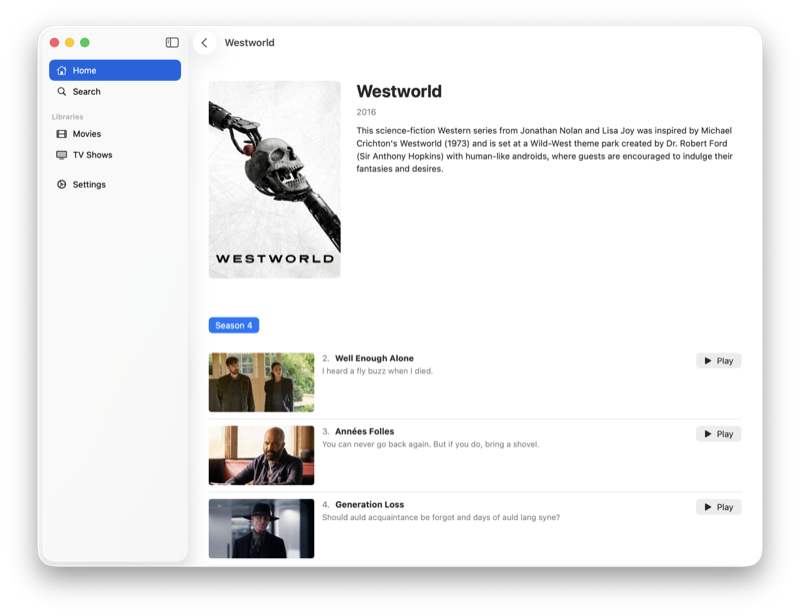
Task: Open the Season 4 selector
Action: [234, 325]
